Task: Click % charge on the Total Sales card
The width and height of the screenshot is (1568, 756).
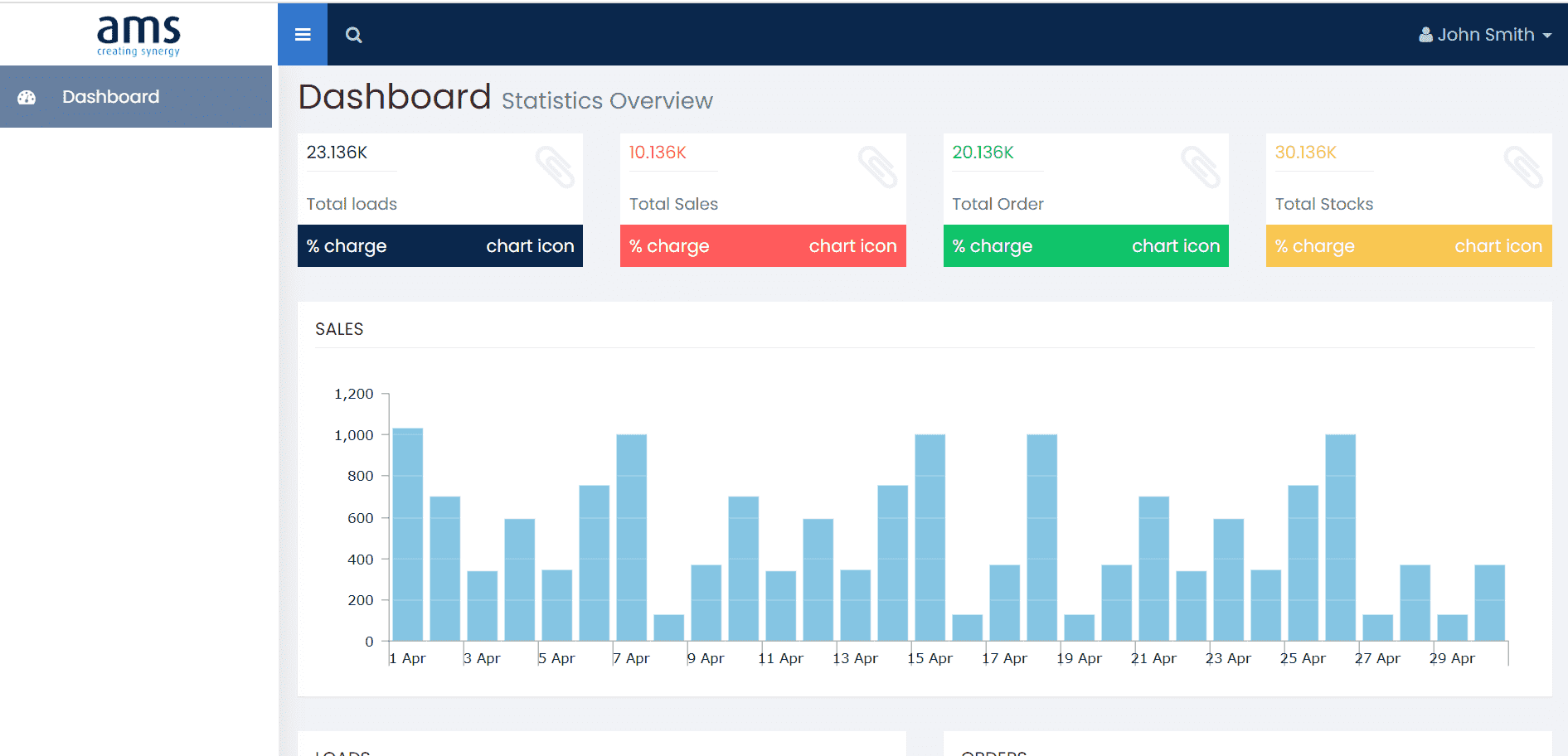Action: pos(669,246)
